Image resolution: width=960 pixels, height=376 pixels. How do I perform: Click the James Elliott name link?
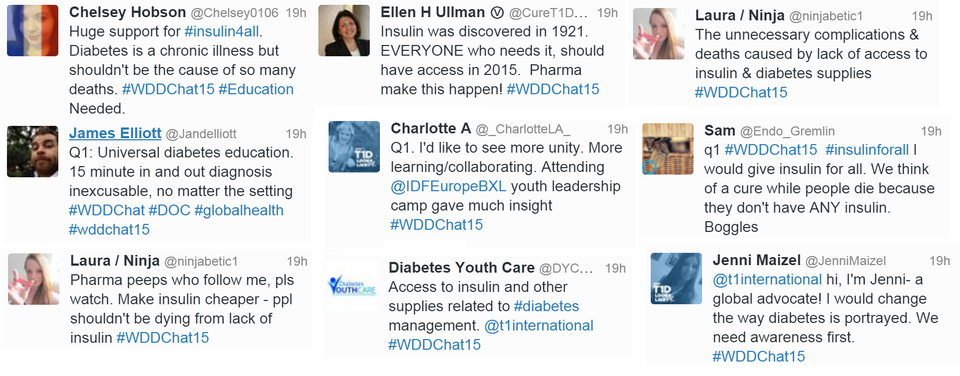click(x=115, y=133)
